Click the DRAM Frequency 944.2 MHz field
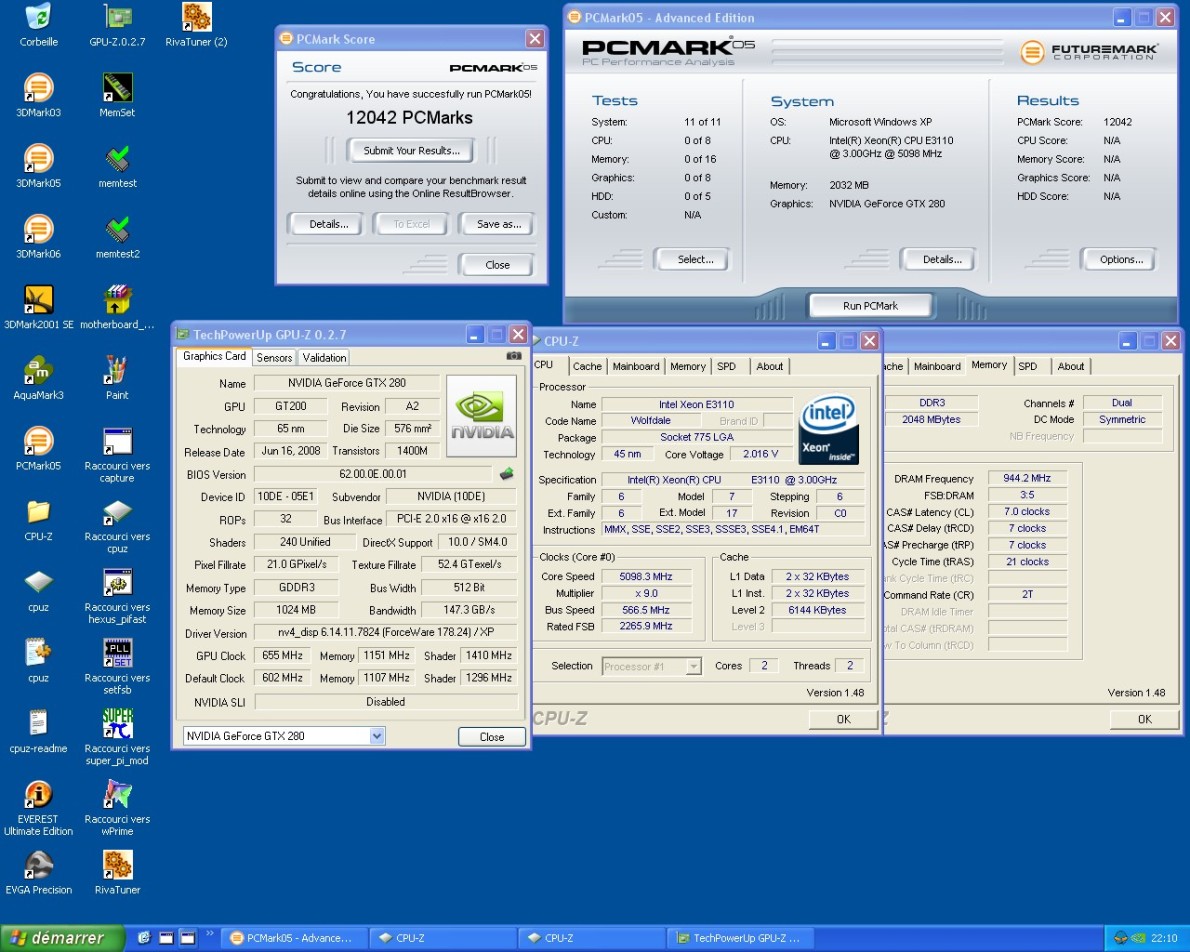This screenshot has height=952, width=1190. (x=1027, y=478)
